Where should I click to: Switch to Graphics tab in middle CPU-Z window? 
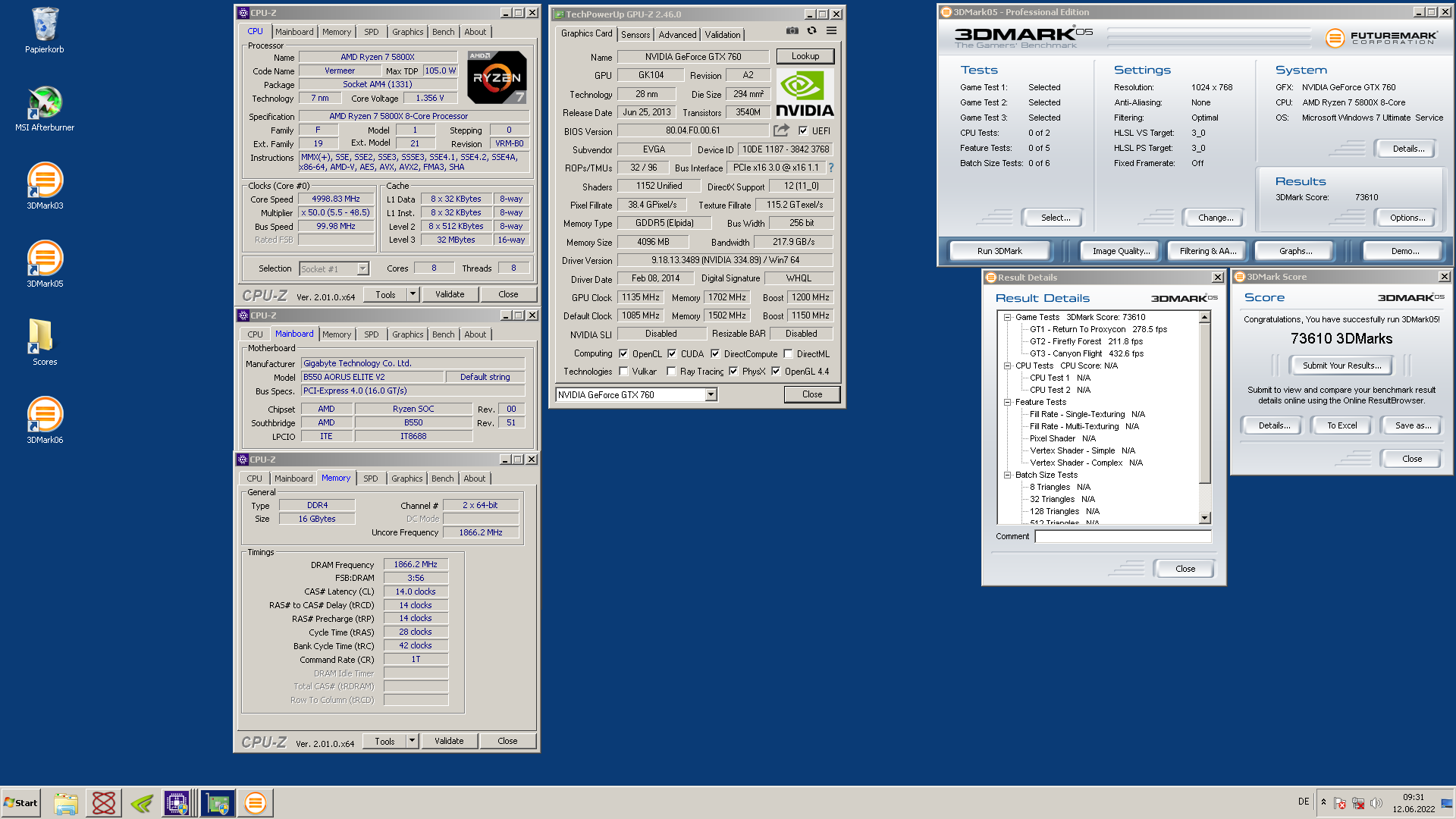tap(407, 334)
